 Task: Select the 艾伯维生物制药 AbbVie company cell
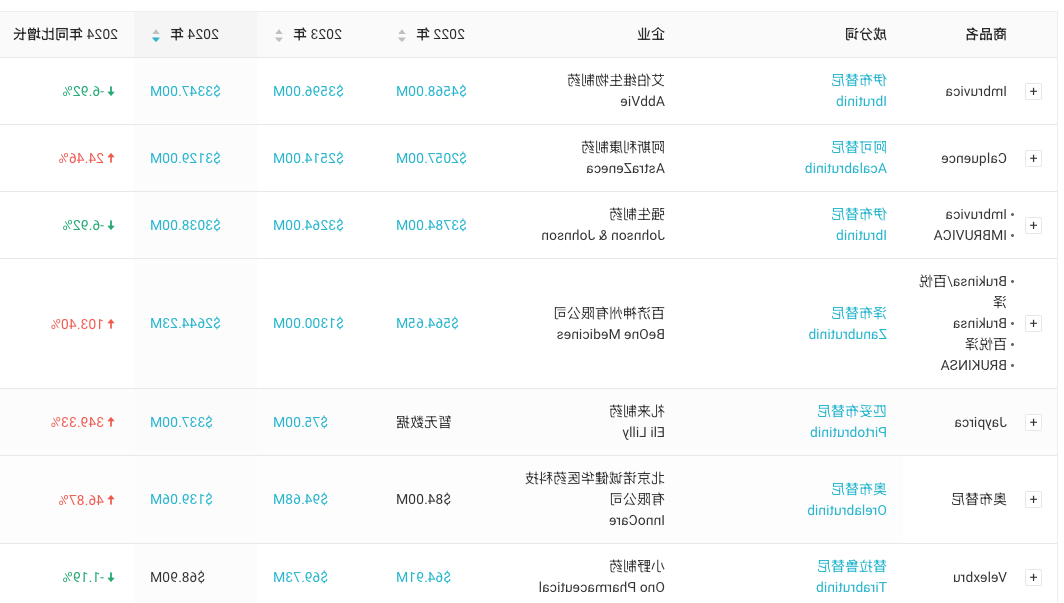pyautogui.click(x=616, y=91)
